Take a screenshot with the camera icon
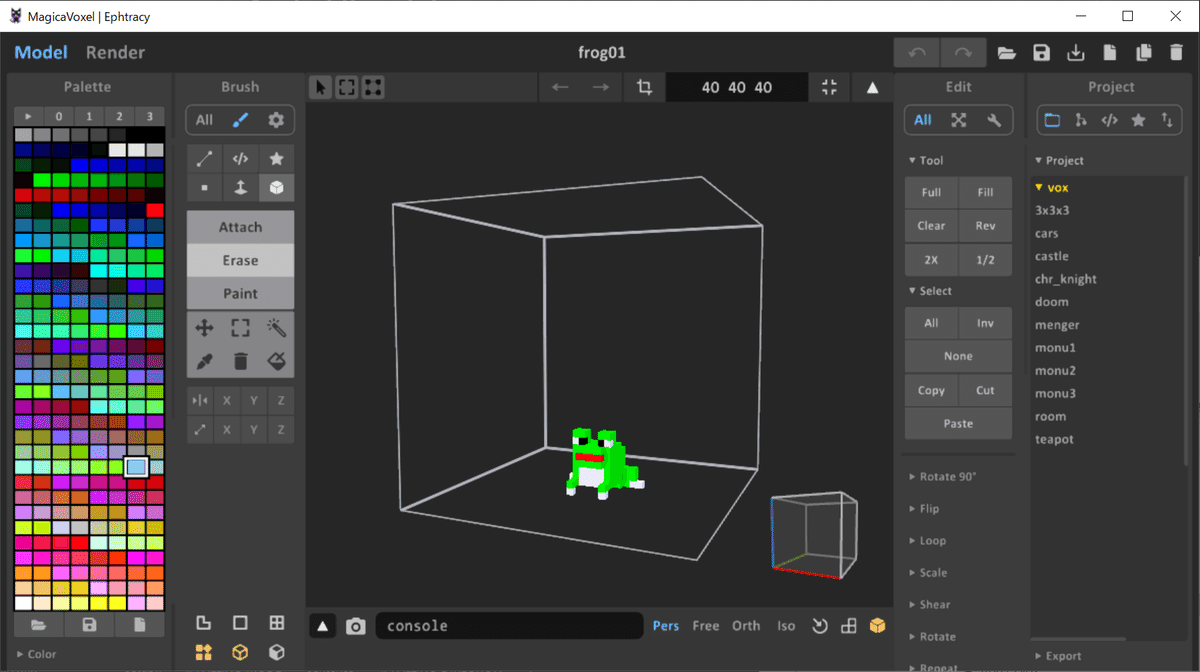 [x=355, y=625]
